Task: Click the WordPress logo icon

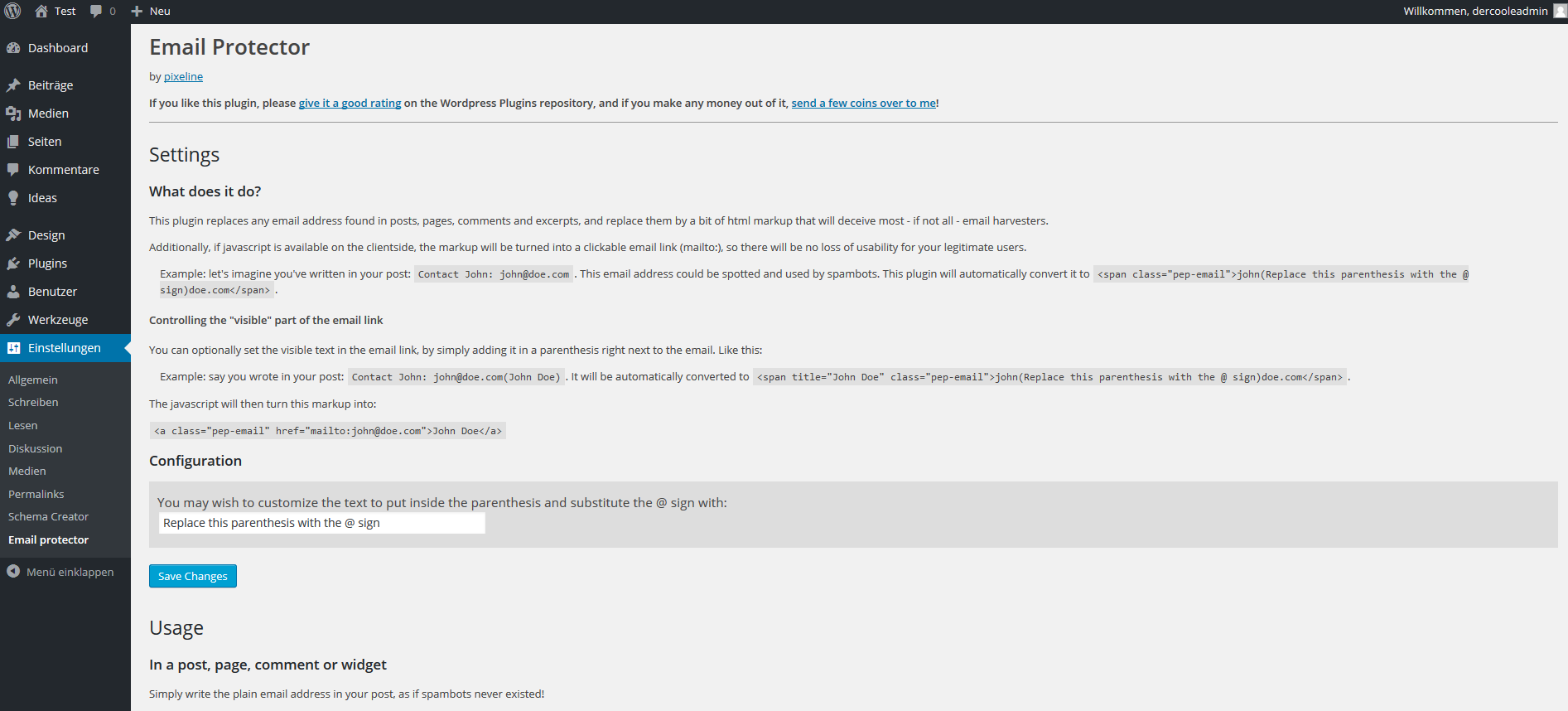Action: click(x=12, y=11)
